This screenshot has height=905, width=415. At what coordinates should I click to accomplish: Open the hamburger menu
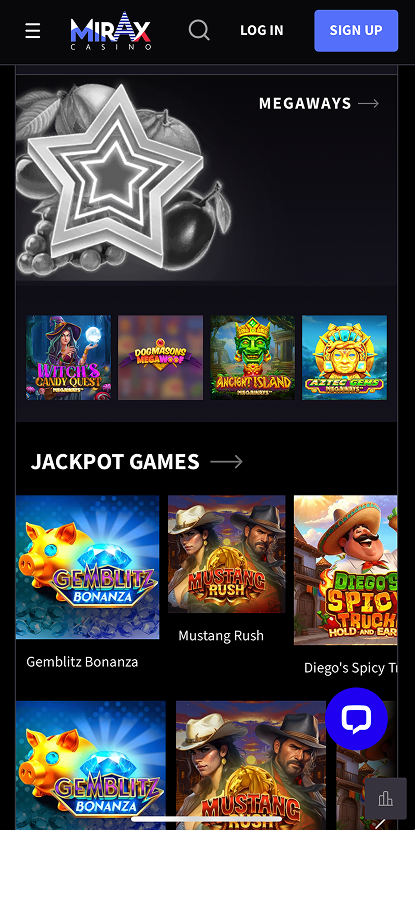(x=33, y=31)
